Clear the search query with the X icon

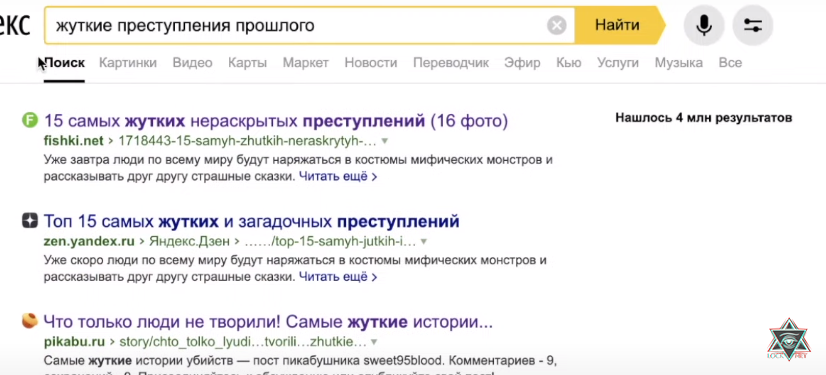coord(556,25)
